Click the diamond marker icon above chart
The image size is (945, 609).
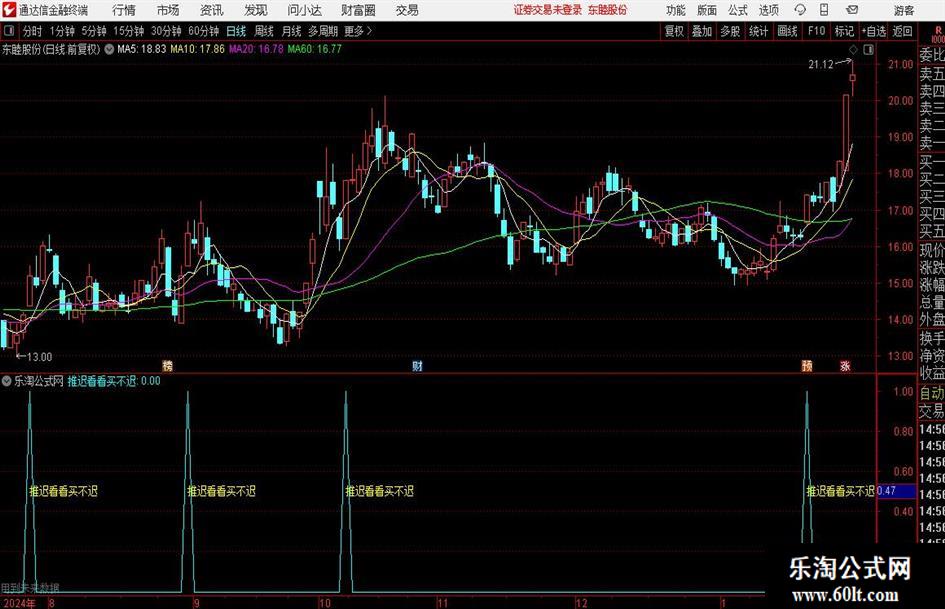pos(853,49)
